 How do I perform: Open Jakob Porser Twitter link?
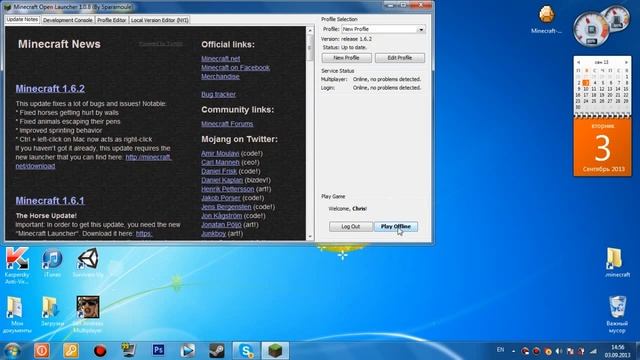coord(220,198)
